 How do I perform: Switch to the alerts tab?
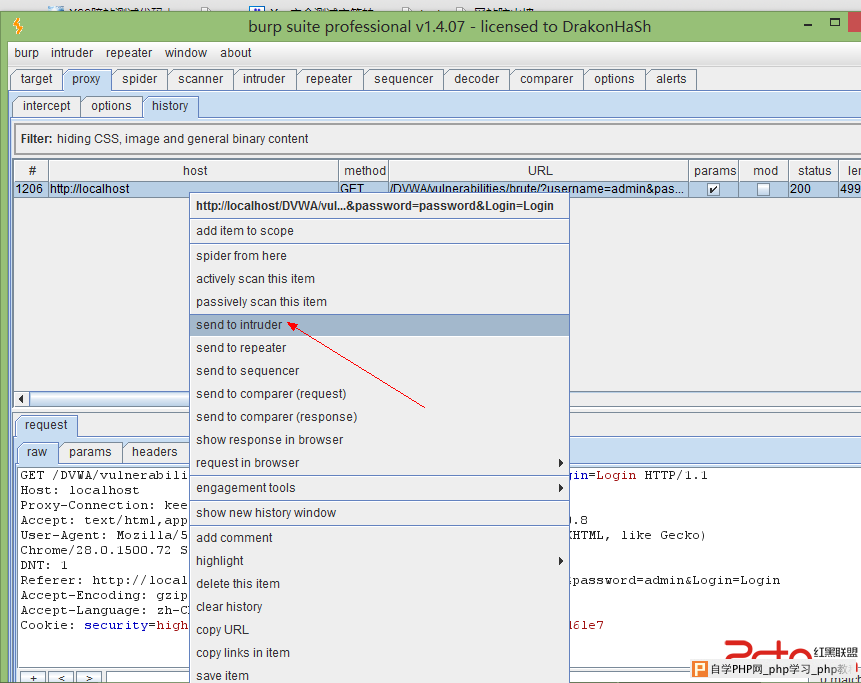point(671,79)
